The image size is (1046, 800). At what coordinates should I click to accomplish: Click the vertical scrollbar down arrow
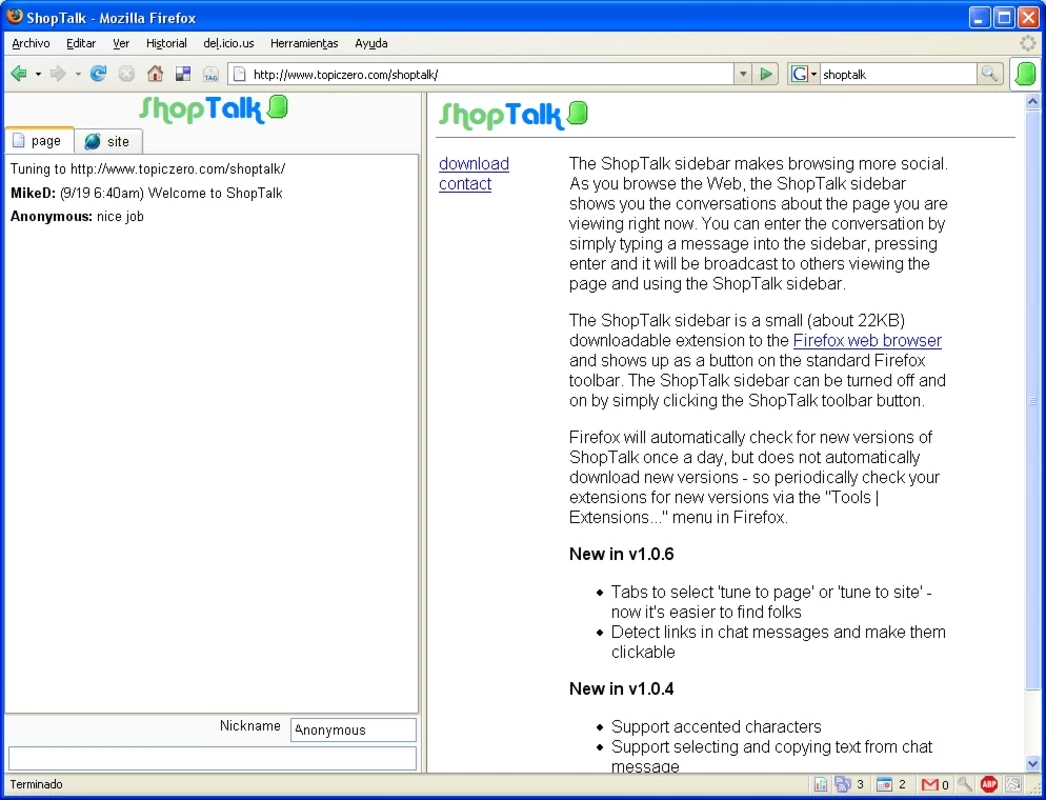tap(1033, 764)
